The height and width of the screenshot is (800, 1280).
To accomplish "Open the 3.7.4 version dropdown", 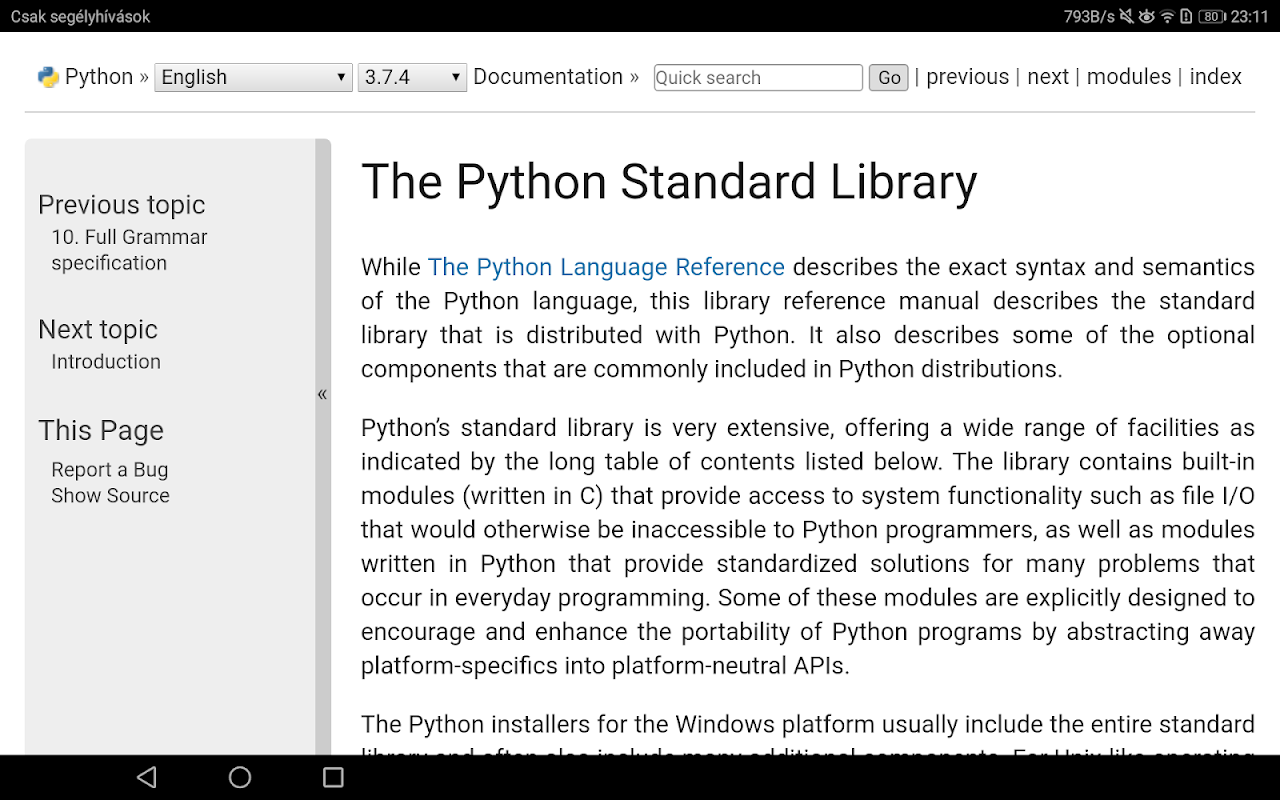I will click(x=412, y=77).
